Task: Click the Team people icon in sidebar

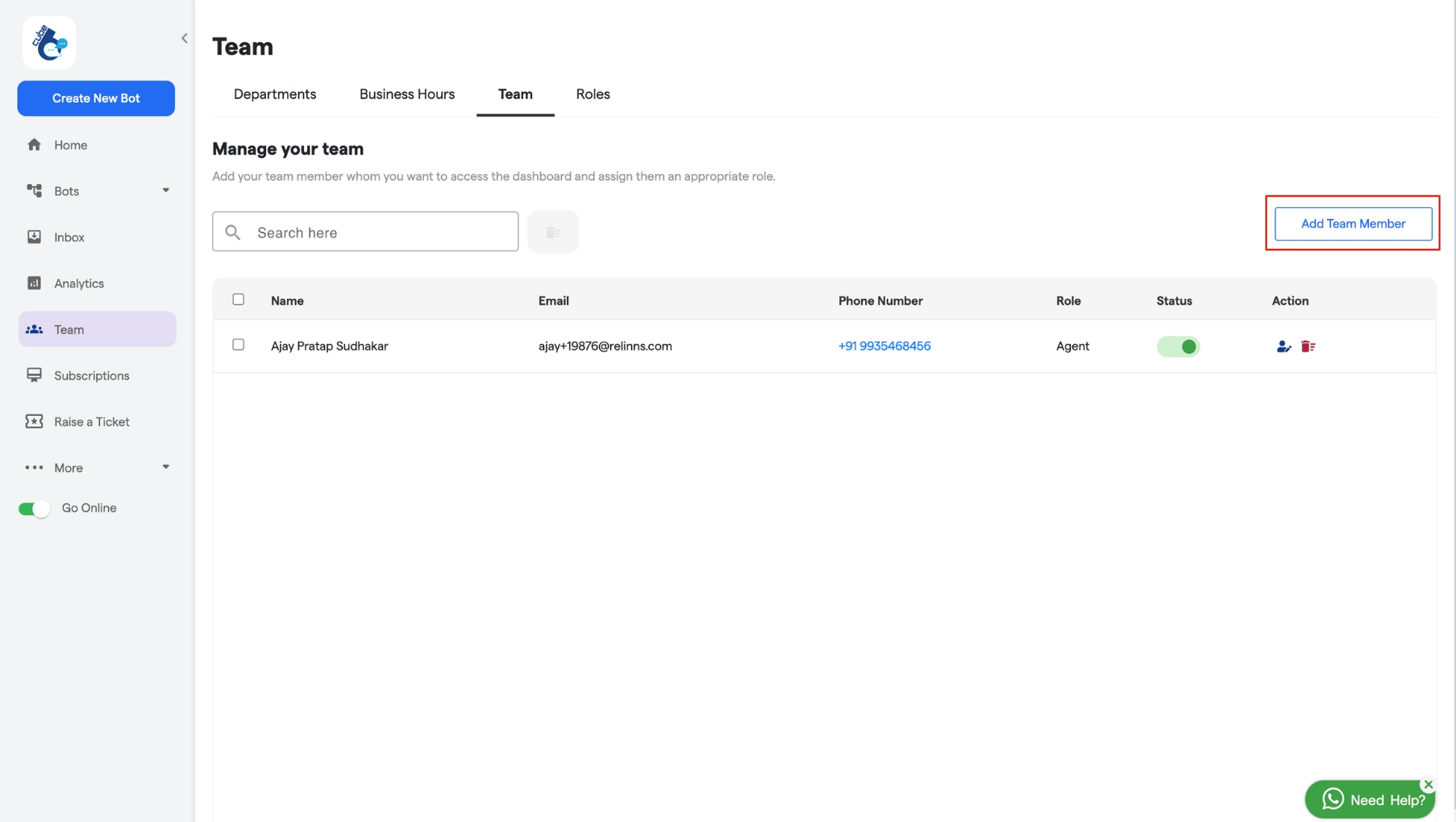Action: [34, 330]
